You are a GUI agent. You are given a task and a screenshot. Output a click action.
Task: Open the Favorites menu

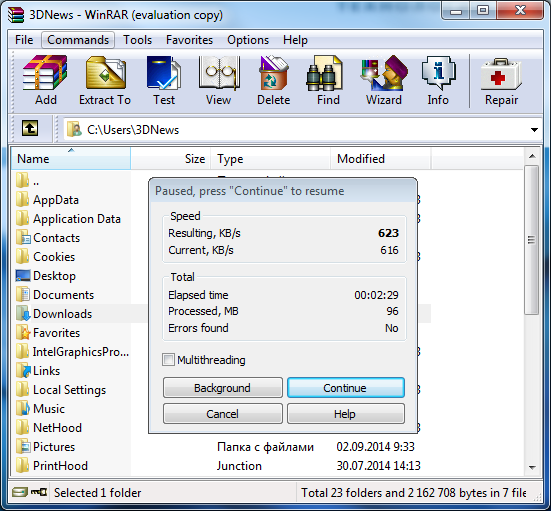189,40
